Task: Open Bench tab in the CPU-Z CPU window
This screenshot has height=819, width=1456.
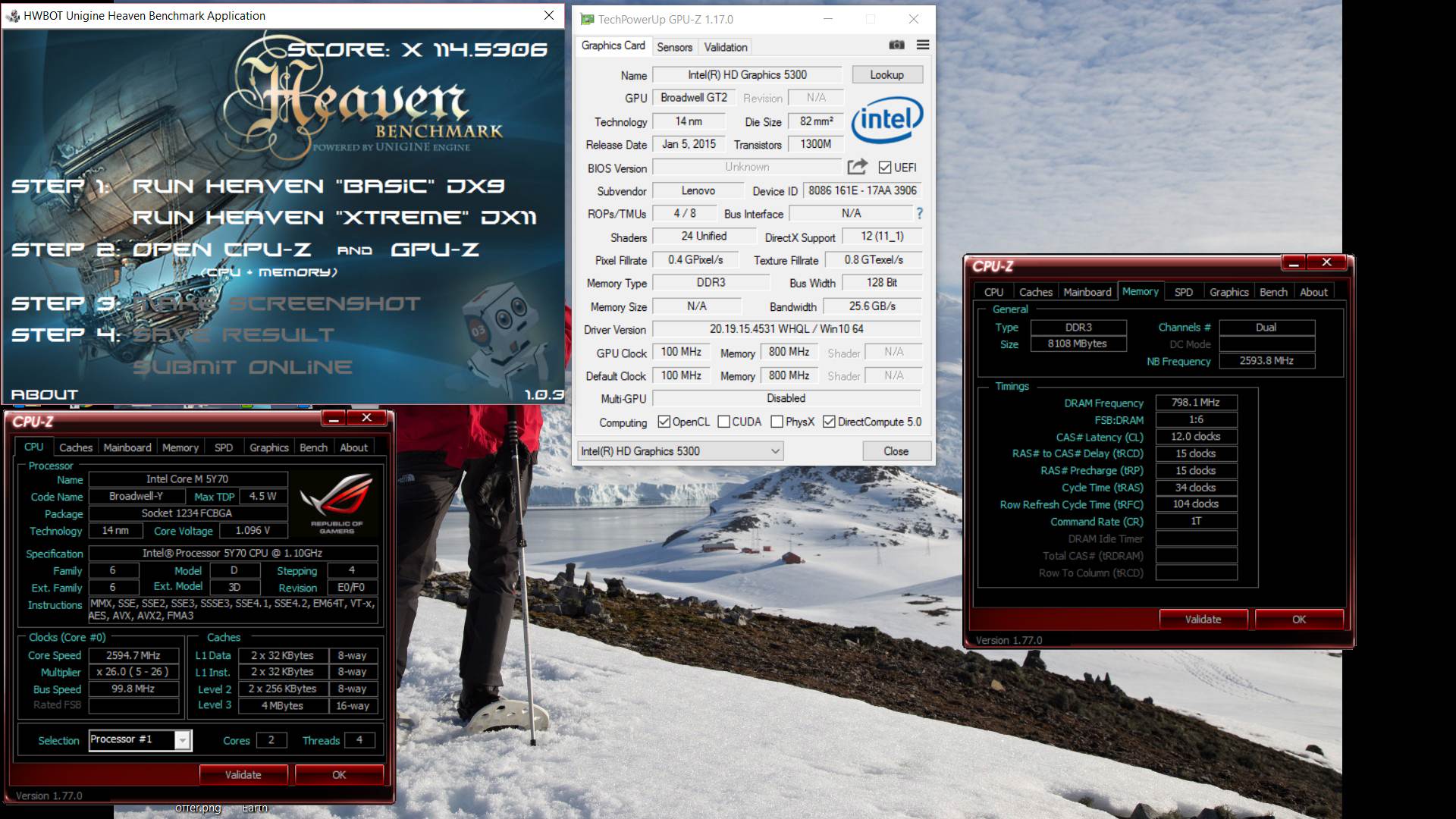Action: click(x=314, y=447)
